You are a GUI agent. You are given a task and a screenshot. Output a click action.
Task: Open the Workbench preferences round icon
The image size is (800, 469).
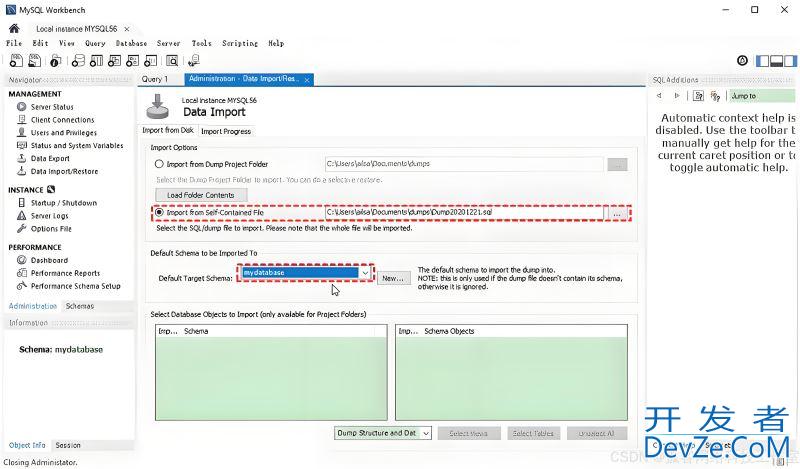(742, 61)
